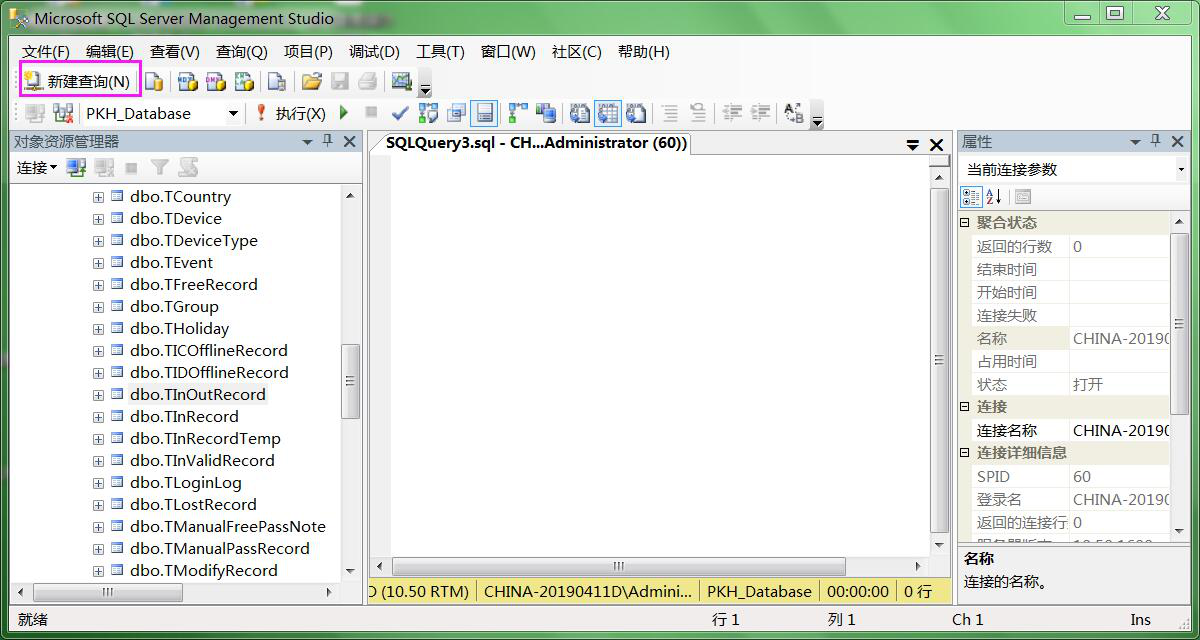Switch to the SQLQuery3.sql tab
Viewport: 1200px width, 640px height.
pyautogui.click(x=536, y=143)
